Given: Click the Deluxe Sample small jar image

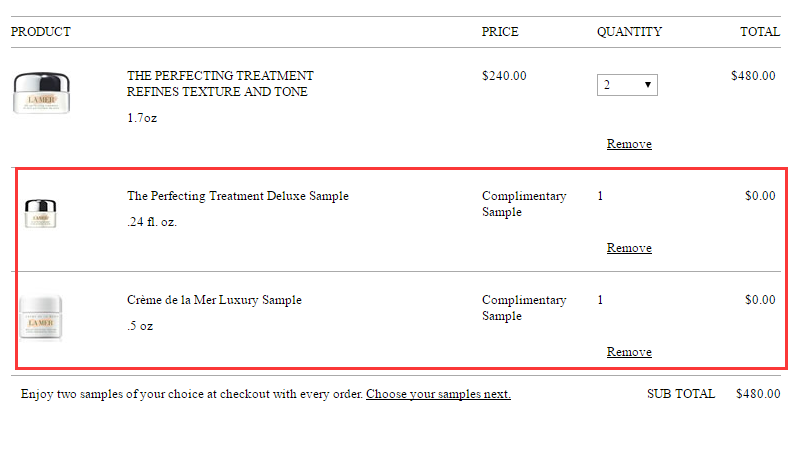Looking at the screenshot, I should (41, 213).
